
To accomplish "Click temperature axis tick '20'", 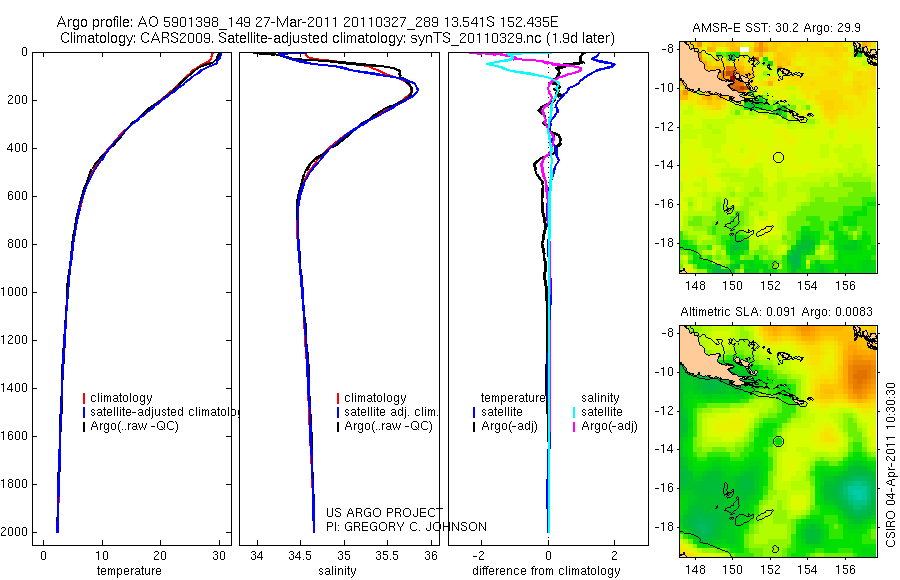I will [160, 556].
